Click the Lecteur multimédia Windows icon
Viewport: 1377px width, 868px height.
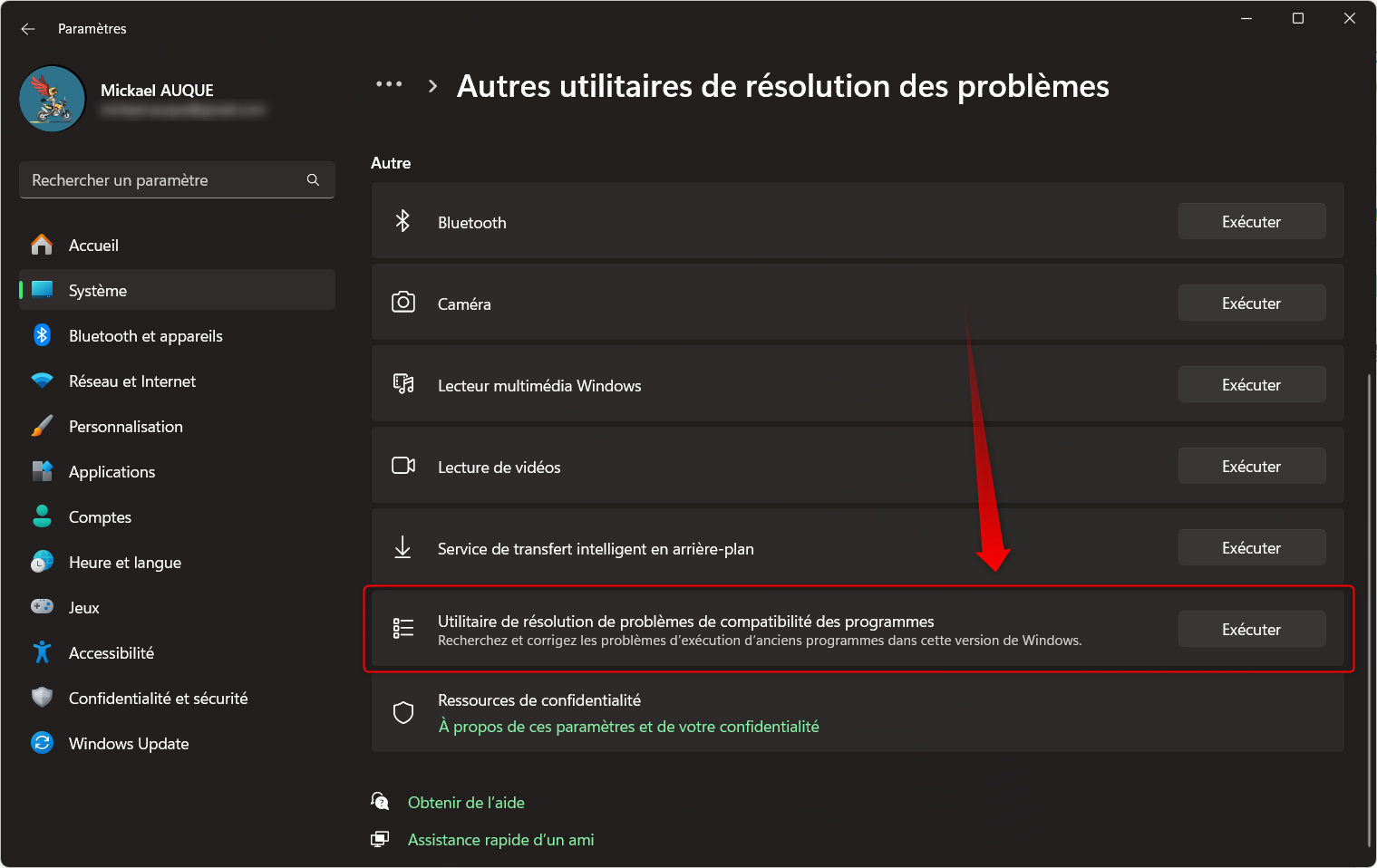click(x=403, y=384)
